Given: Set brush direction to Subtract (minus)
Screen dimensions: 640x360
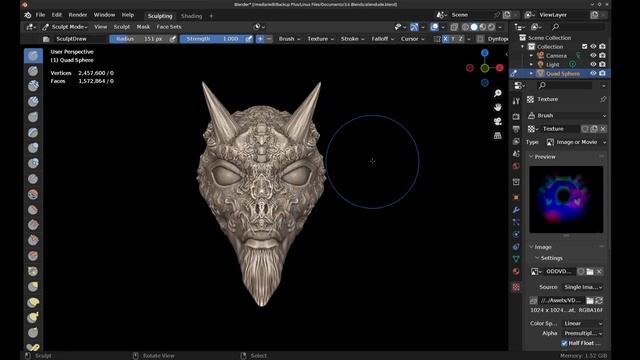Looking at the screenshot, I should coord(269,39).
